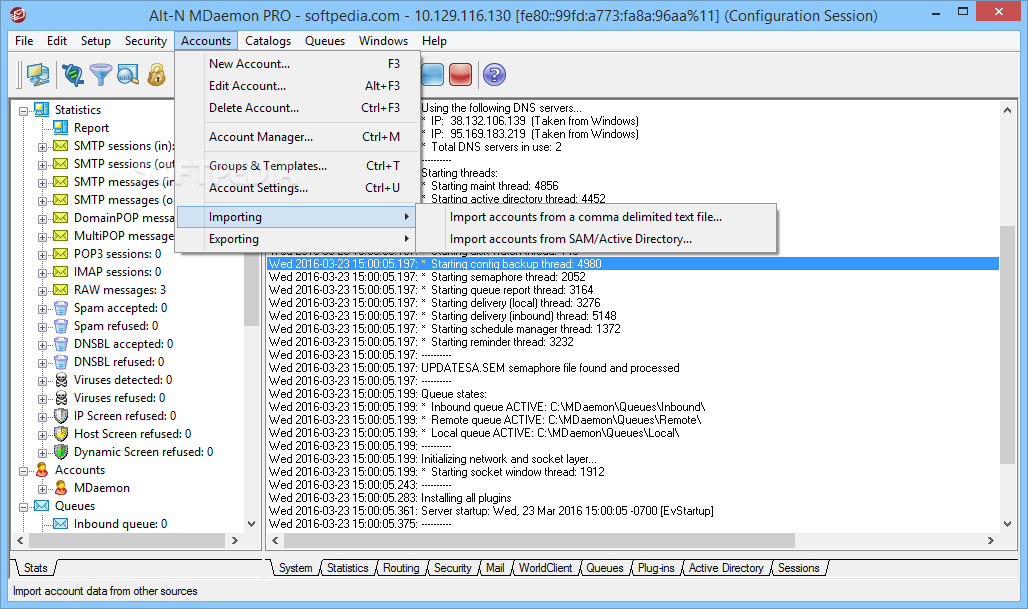Viewport: 1028px width, 609px height.
Task: Click the purple question mark help icon
Action: pyautogui.click(x=494, y=75)
